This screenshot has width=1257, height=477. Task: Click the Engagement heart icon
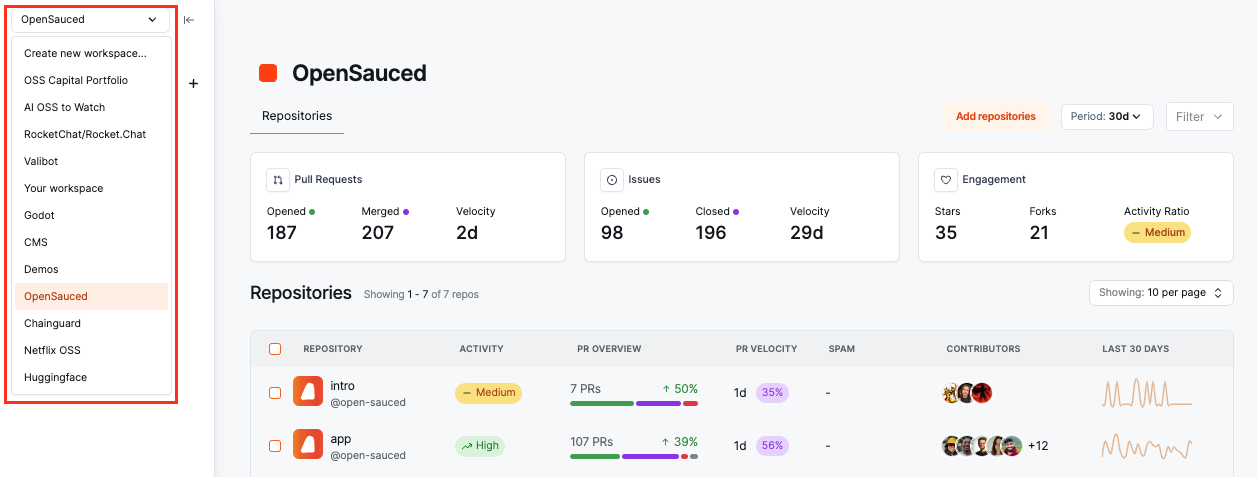click(946, 180)
